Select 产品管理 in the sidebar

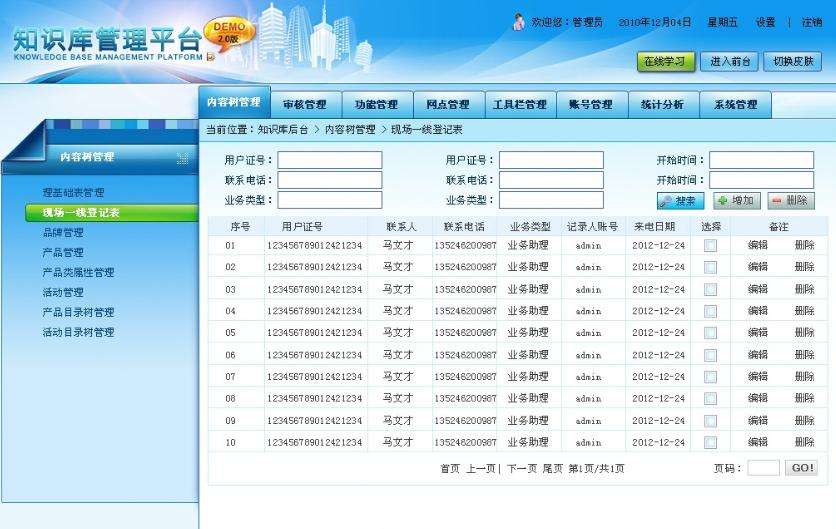coord(63,253)
